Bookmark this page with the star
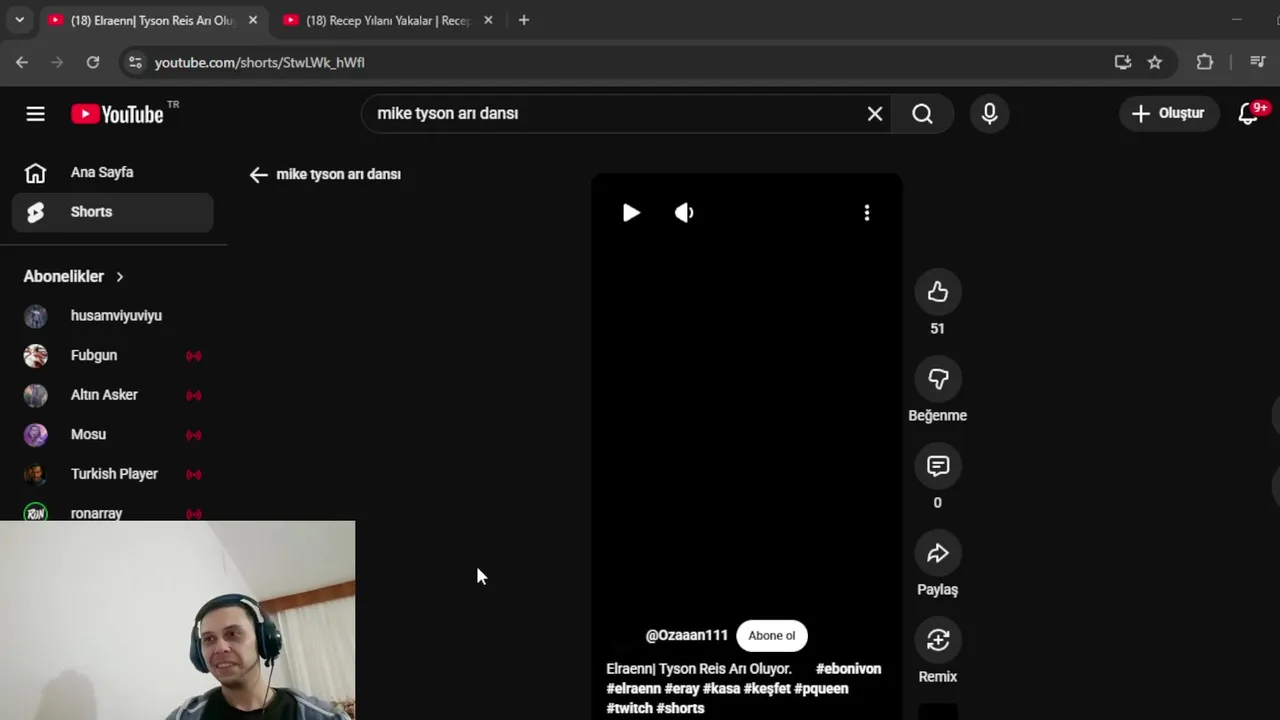The height and width of the screenshot is (720, 1280). point(1155,62)
